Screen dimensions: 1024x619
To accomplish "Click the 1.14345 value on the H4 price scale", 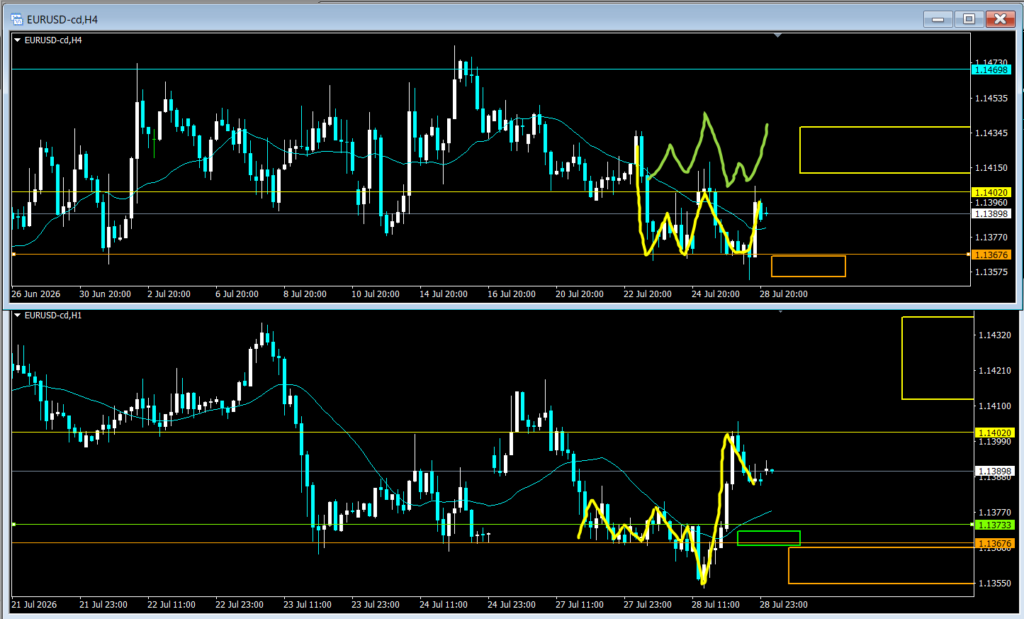I will click(991, 133).
